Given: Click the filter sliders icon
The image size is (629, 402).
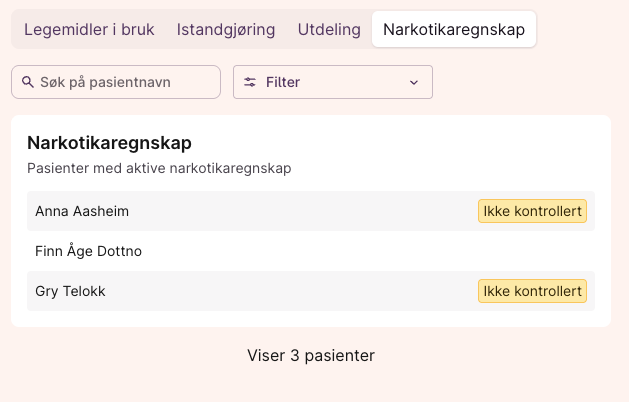Looking at the screenshot, I should 250,82.
